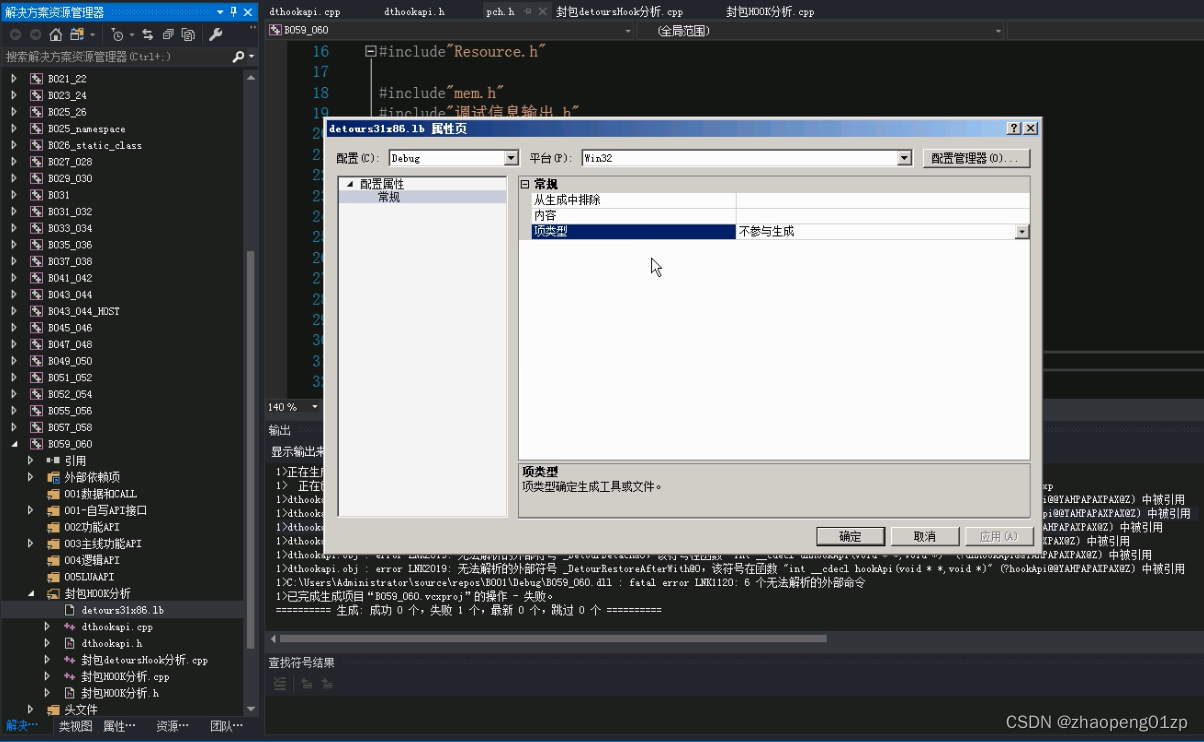Select 封包detoursHook分析.cpp in Solution Explorer
The width and height of the screenshot is (1204, 742).
tap(144, 660)
